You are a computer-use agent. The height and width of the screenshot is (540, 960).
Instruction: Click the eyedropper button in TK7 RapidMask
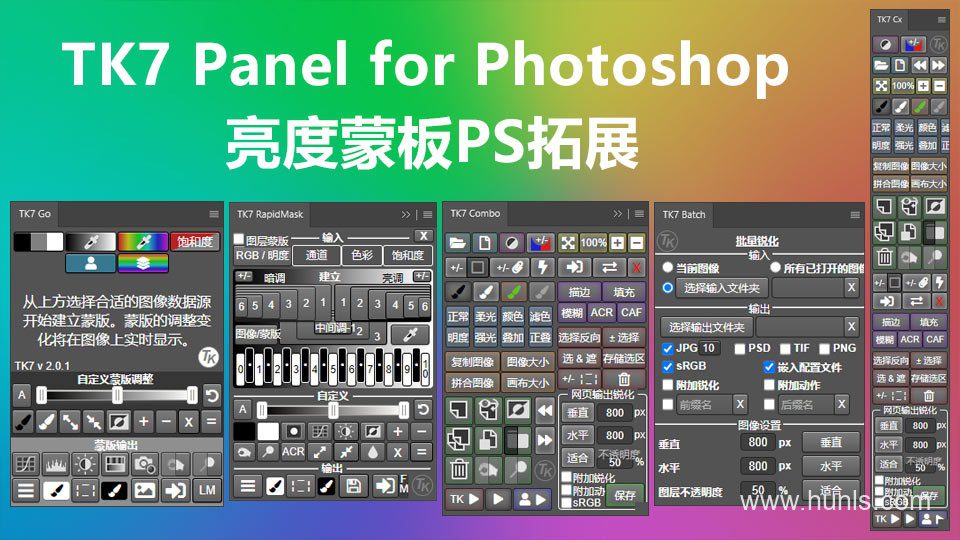410,334
